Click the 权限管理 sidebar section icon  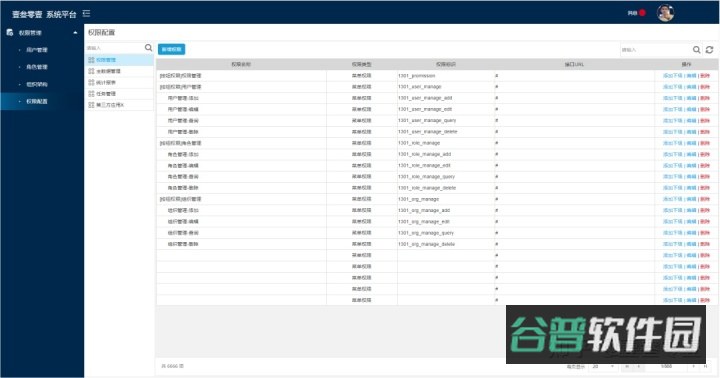click(x=10, y=32)
